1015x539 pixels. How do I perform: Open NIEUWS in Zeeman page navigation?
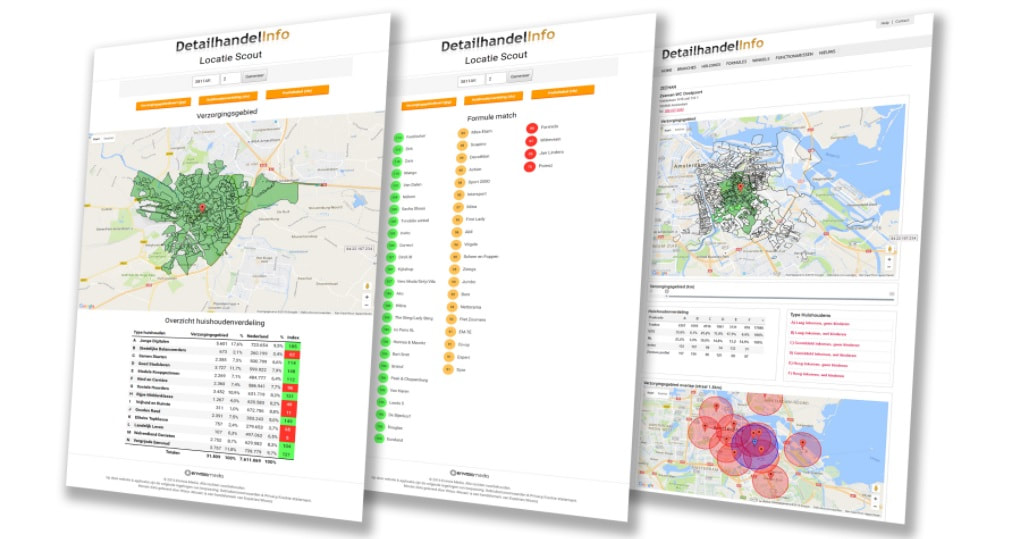[827, 52]
